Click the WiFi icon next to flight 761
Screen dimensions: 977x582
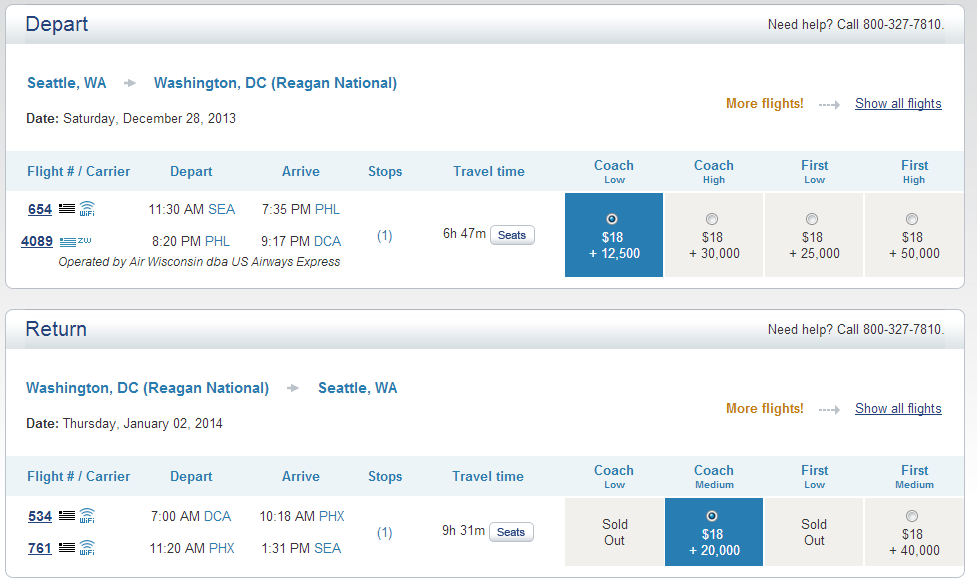[87, 548]
